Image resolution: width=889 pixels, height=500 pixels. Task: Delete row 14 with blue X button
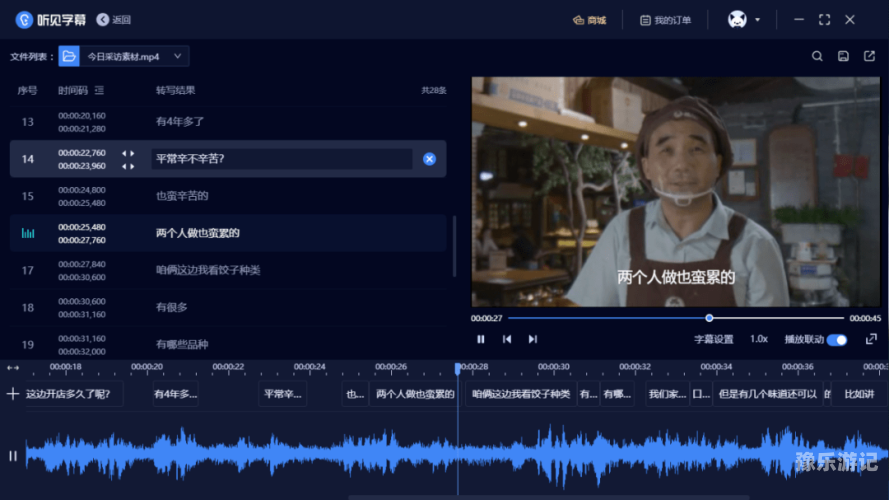click(x=429, y=159)
